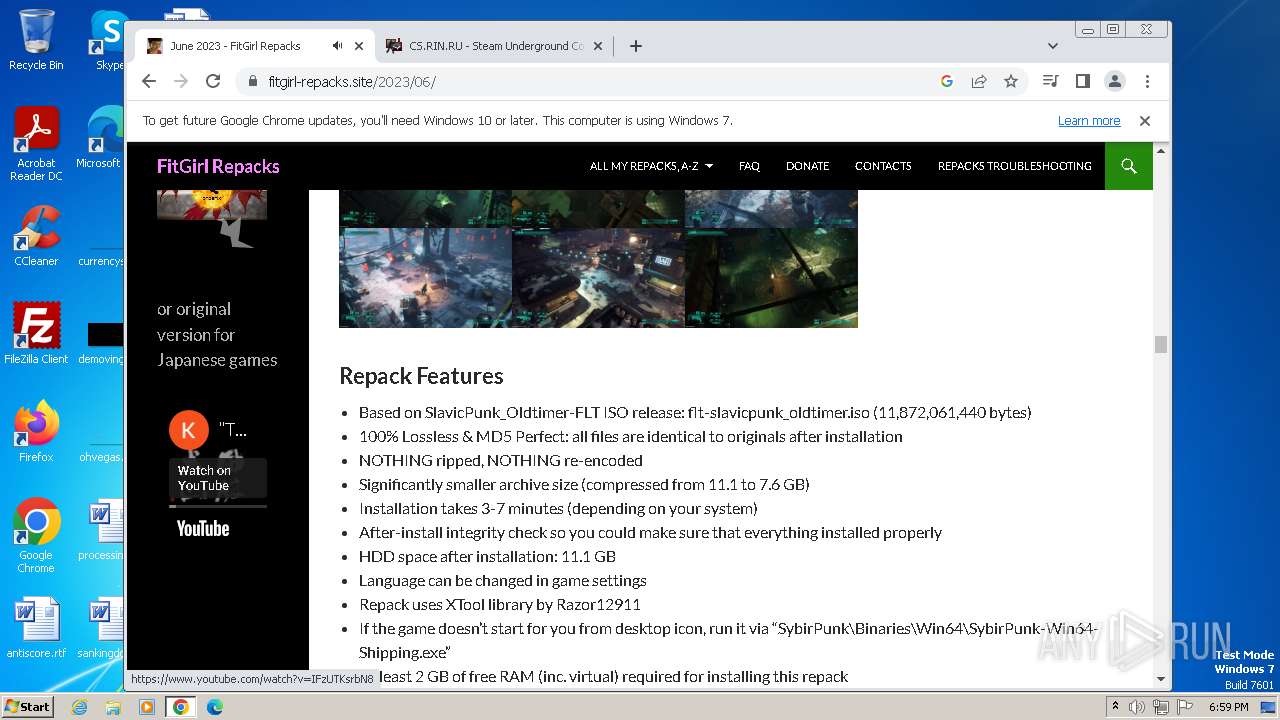Expand the ALL MY REPACKS, A-Z menu
Viewport: 1280px width, 720px height.
tap(651, 166)
